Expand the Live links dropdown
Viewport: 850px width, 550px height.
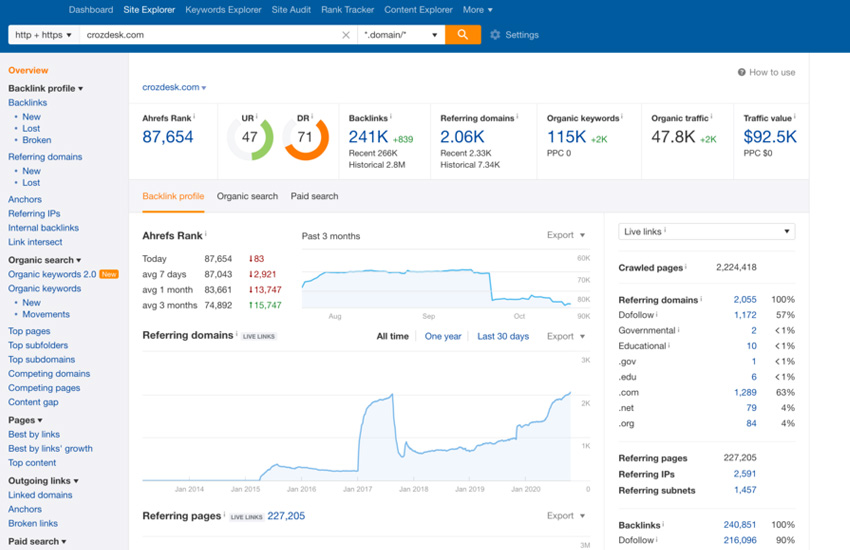[x=706, y=232]
